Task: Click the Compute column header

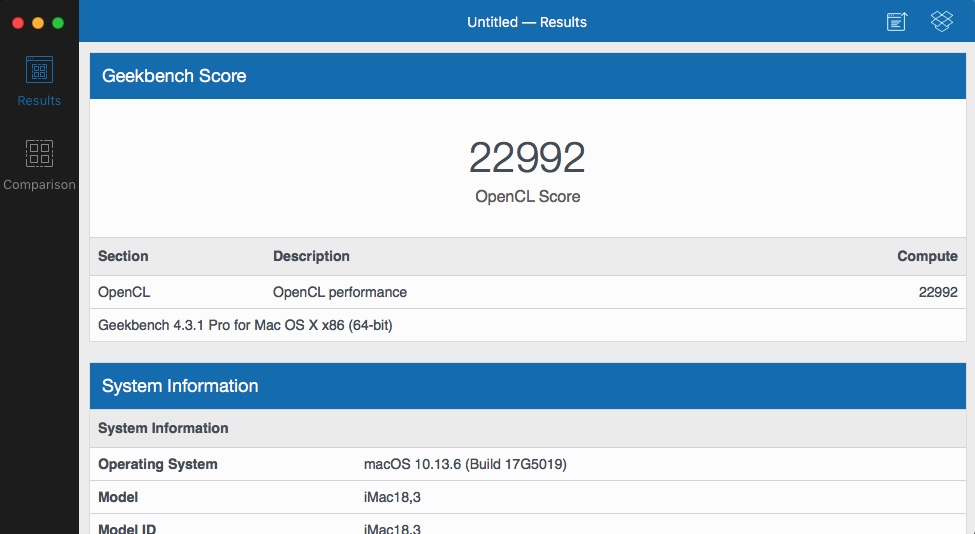Action: click(x=927, y=256)
